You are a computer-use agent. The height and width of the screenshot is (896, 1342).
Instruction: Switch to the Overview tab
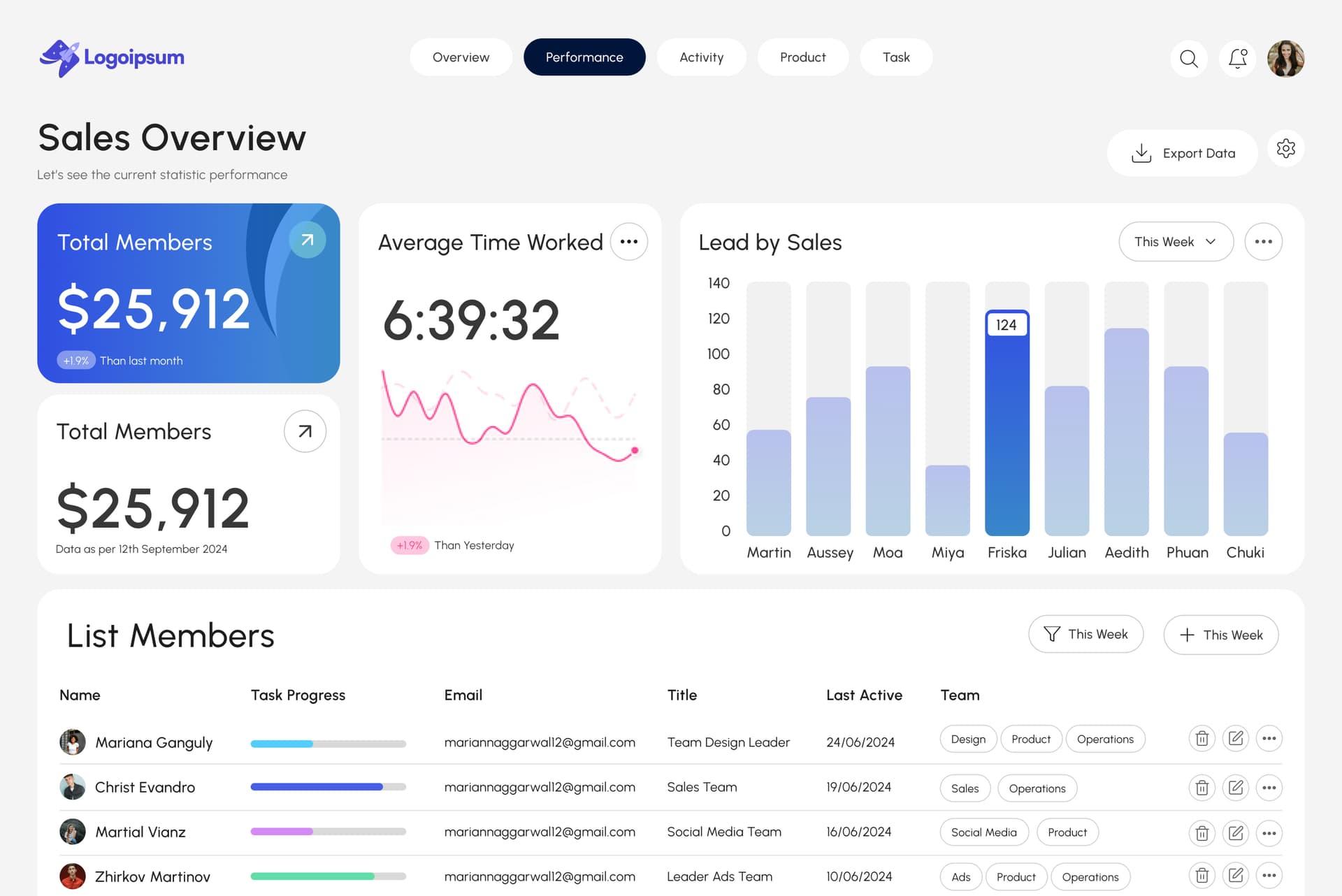click(461, 57)
